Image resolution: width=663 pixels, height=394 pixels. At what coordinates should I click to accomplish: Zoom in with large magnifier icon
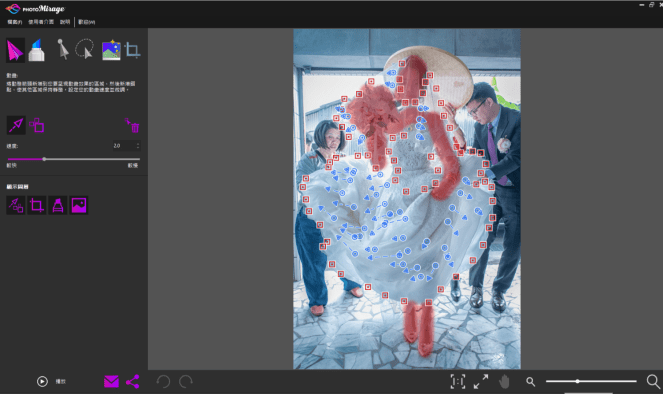(653, 381)
